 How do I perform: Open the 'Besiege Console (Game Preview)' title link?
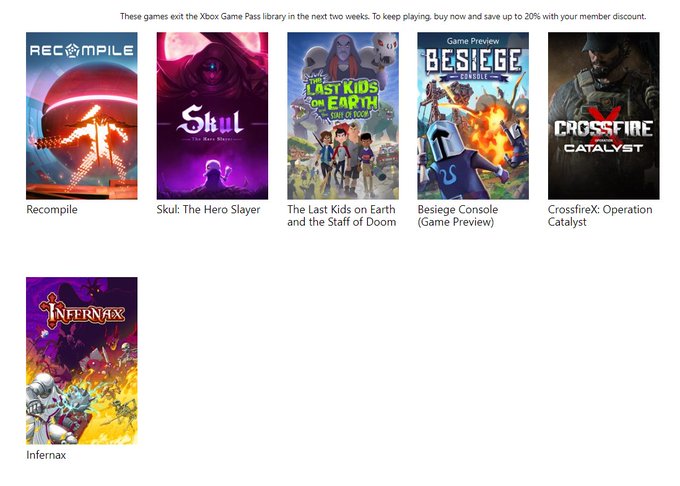pyautogui.click(x=457, y=216)
